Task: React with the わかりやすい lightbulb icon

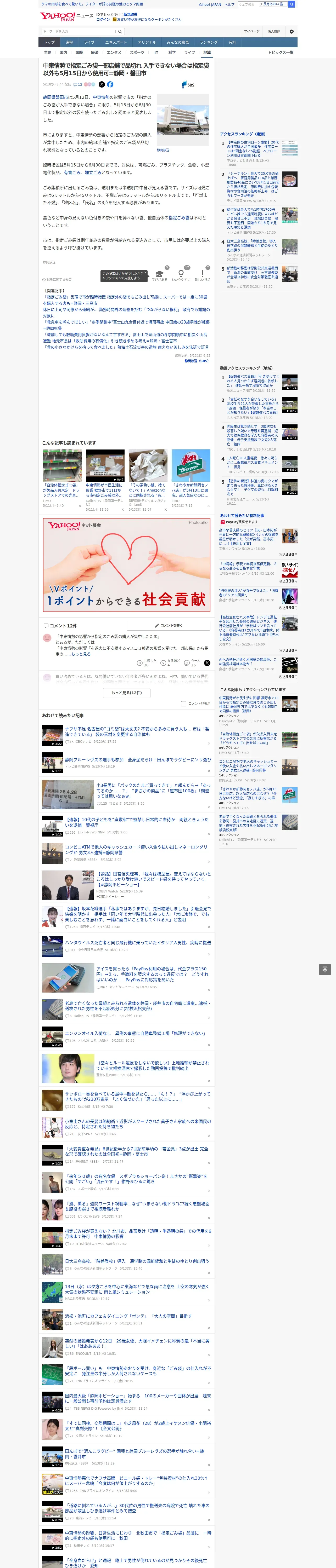Action: click(x=181, y=273)
